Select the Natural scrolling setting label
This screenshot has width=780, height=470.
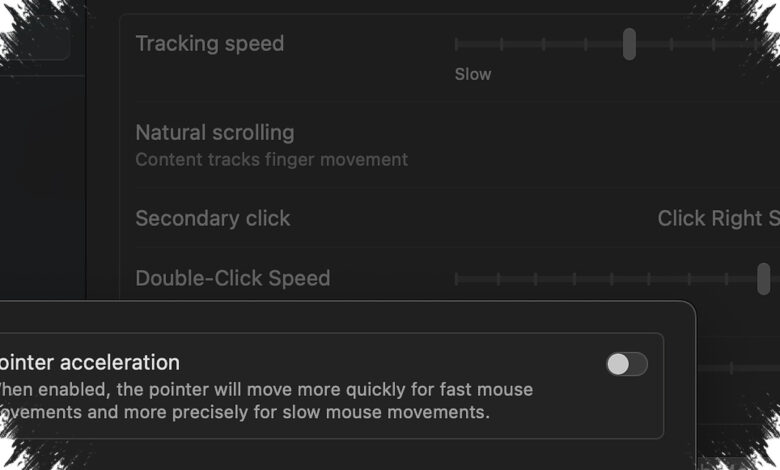215,133
